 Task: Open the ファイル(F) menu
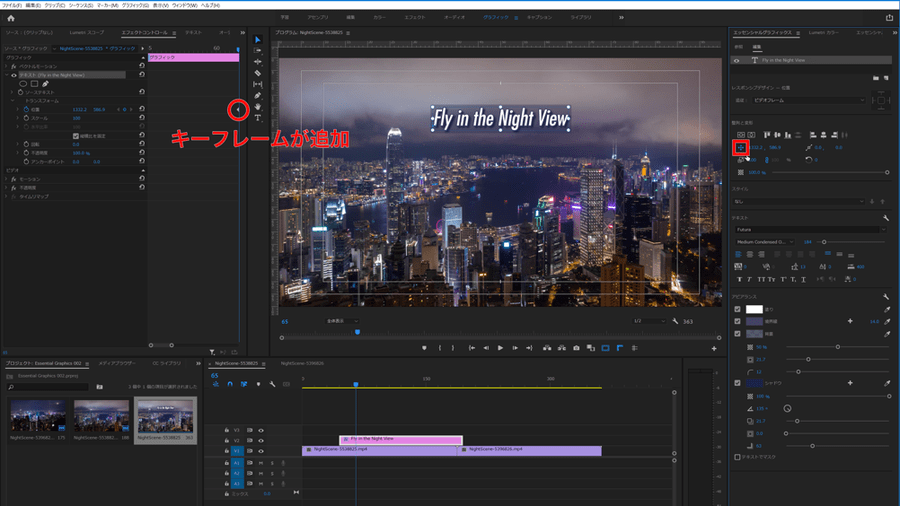[11, 5]
